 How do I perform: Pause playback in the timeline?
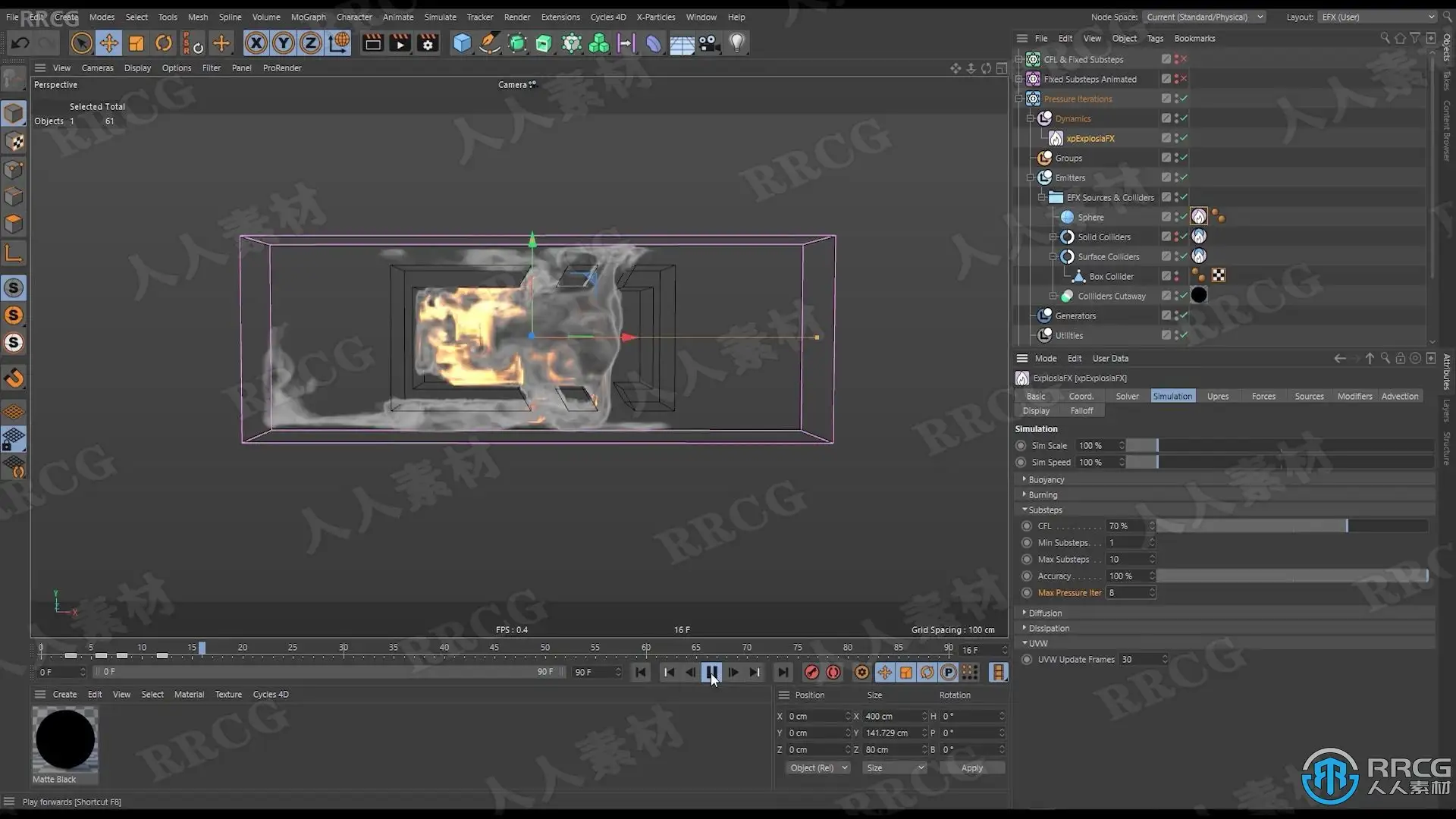[711, 672]
